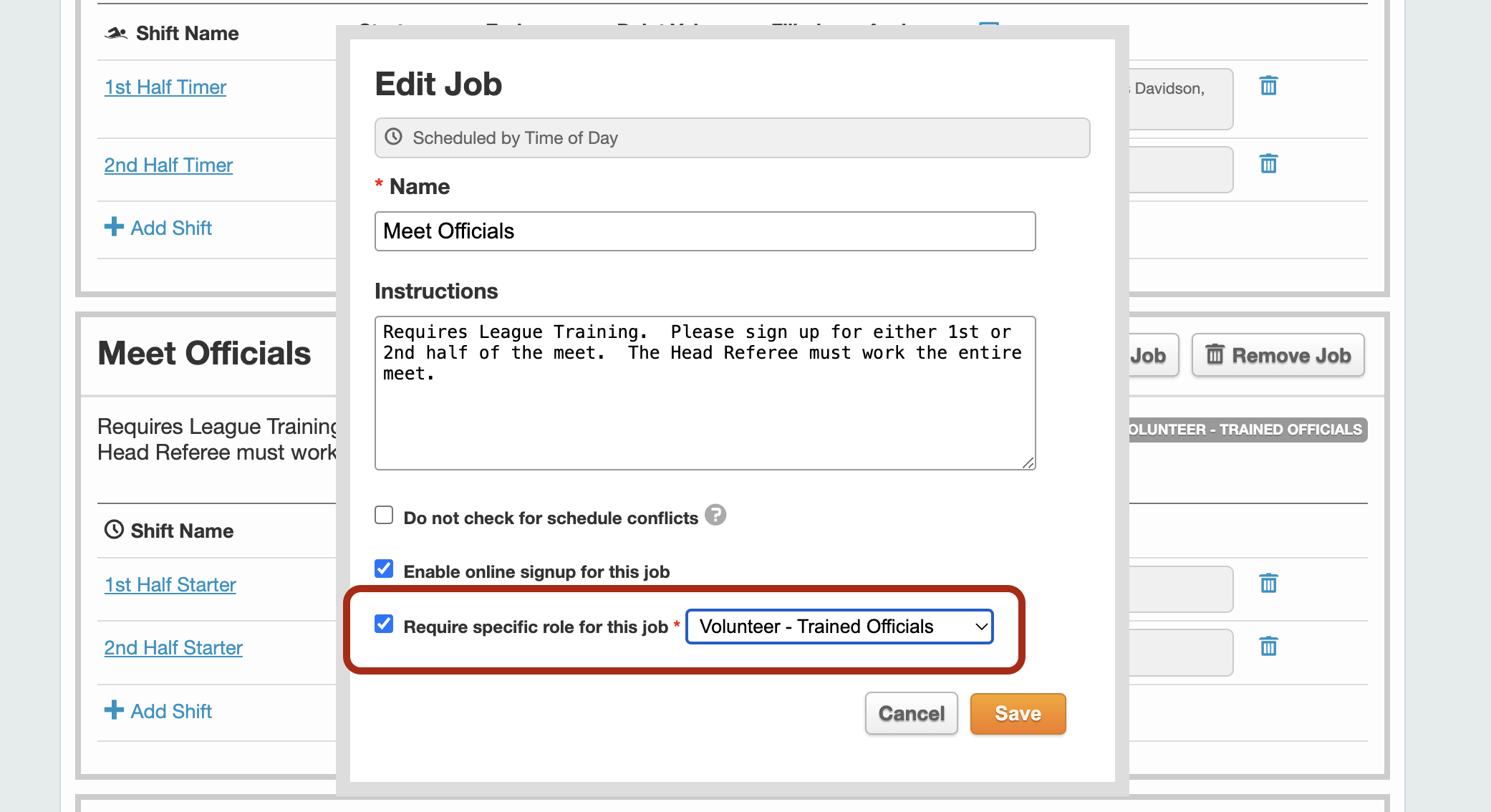Open the 2nd Half Starter shift link
This screenshot has width=1491, height=812.
pos(173,648)
